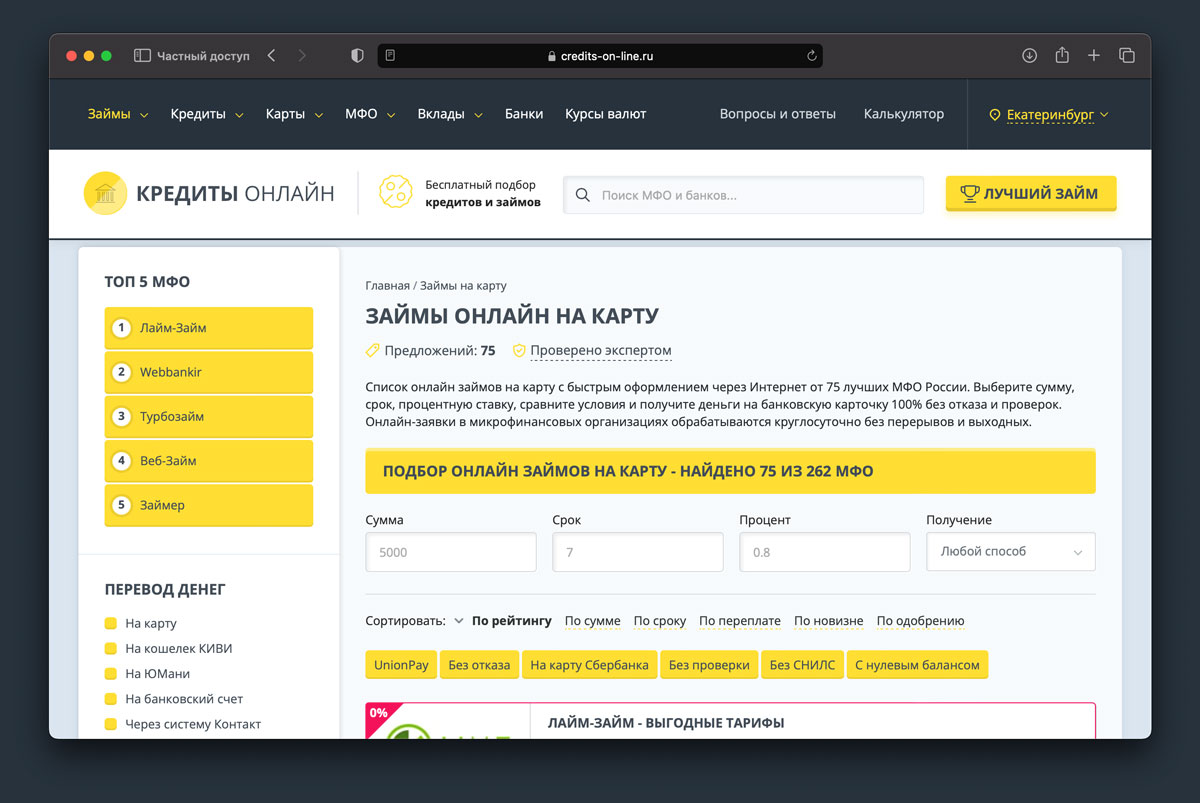Go back with the Safari back arrow
Image resolution: width=1200 pixels, height=803 pixels.
click(271, 56)
